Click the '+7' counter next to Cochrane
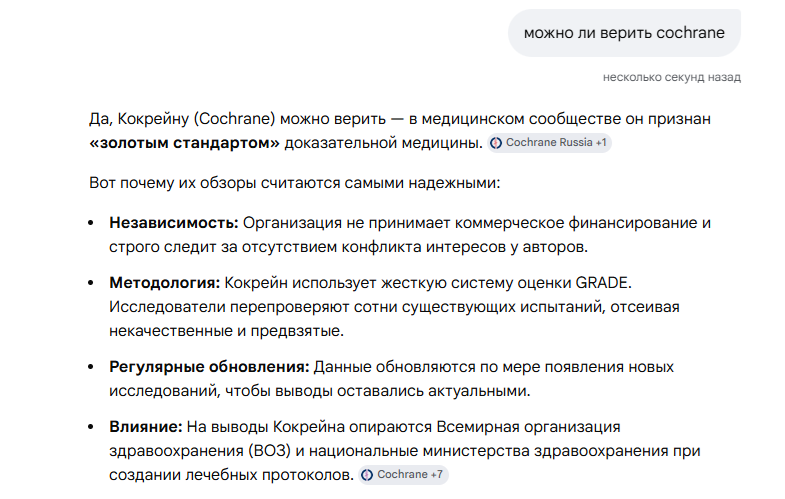This screenshot has width=785, height=499. (x=437, y=474)
